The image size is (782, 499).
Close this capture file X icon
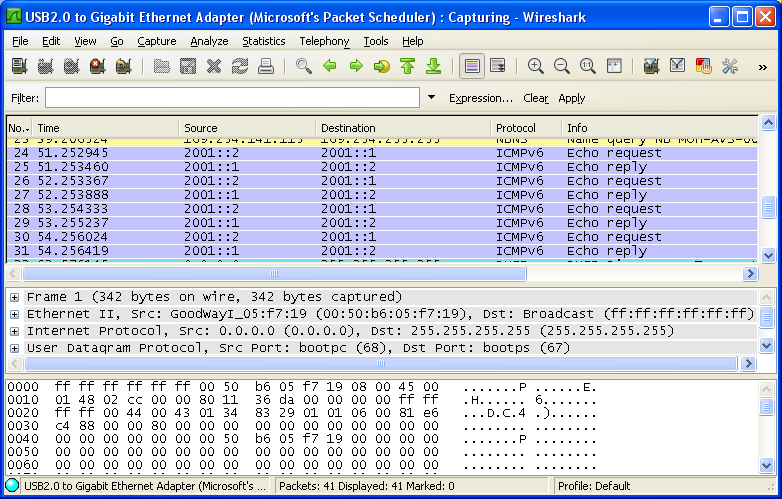tap(214, 66)
